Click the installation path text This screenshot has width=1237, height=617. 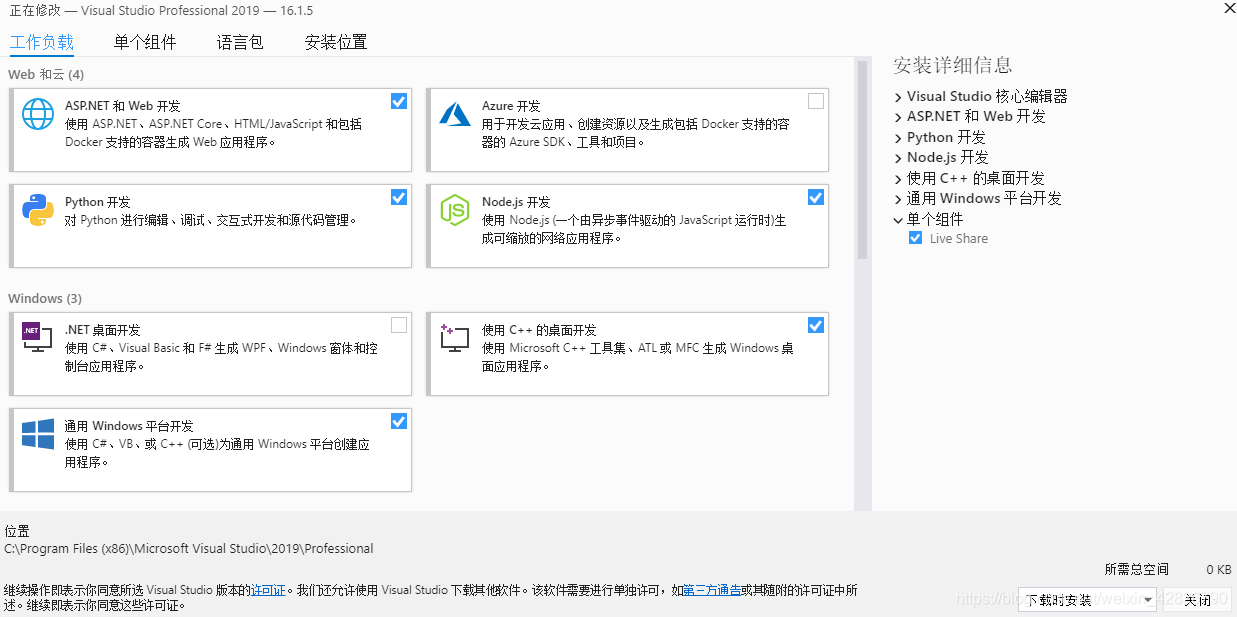189,548
